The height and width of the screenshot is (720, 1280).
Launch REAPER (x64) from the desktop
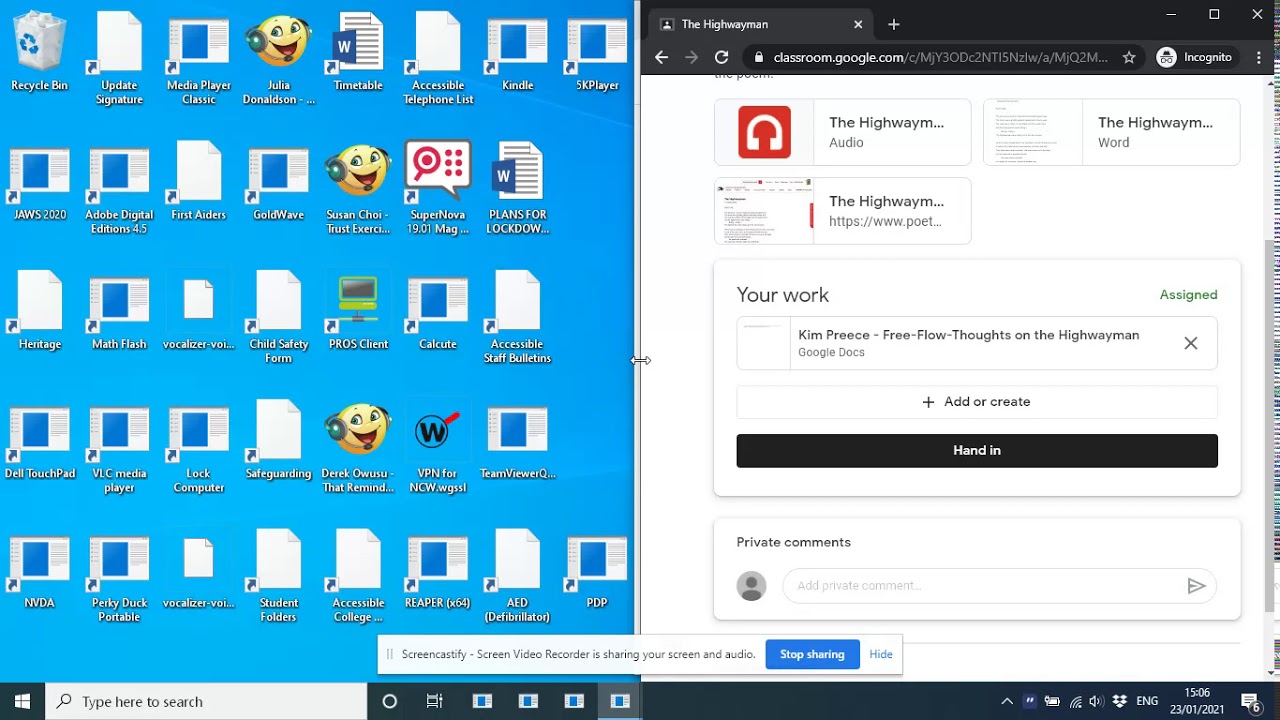click(437, 570)
